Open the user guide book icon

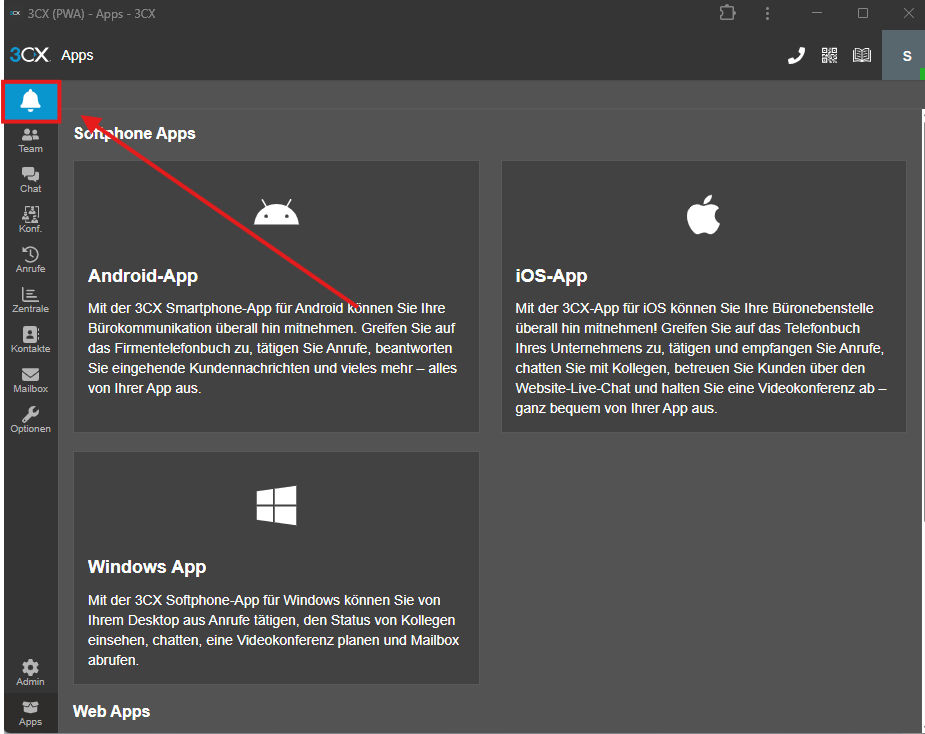point(862,56)
